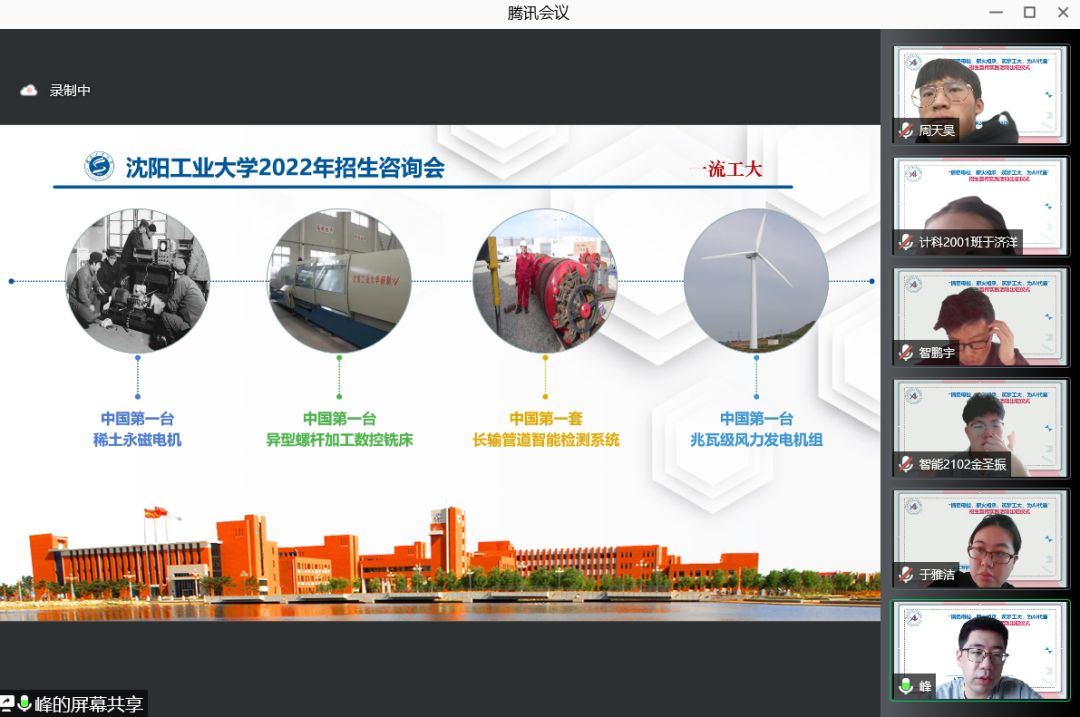The image size is (1080, 717).
Task: Click muted microphone icon beside 周天昊
Action: pos(906,130)
